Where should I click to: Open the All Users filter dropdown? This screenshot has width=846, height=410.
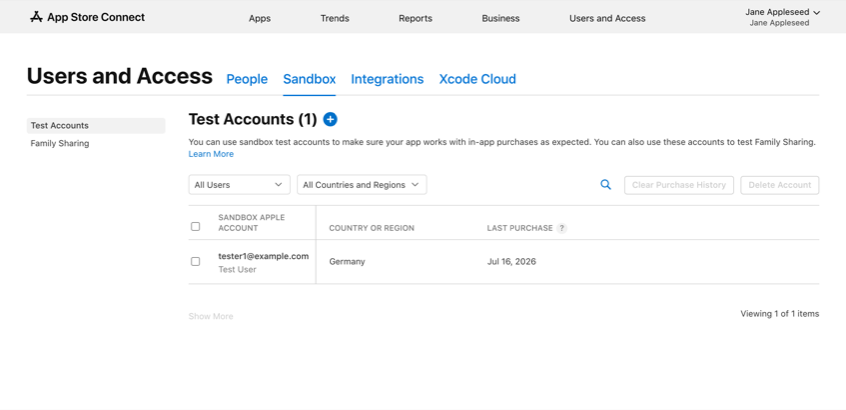click(239, 184)
